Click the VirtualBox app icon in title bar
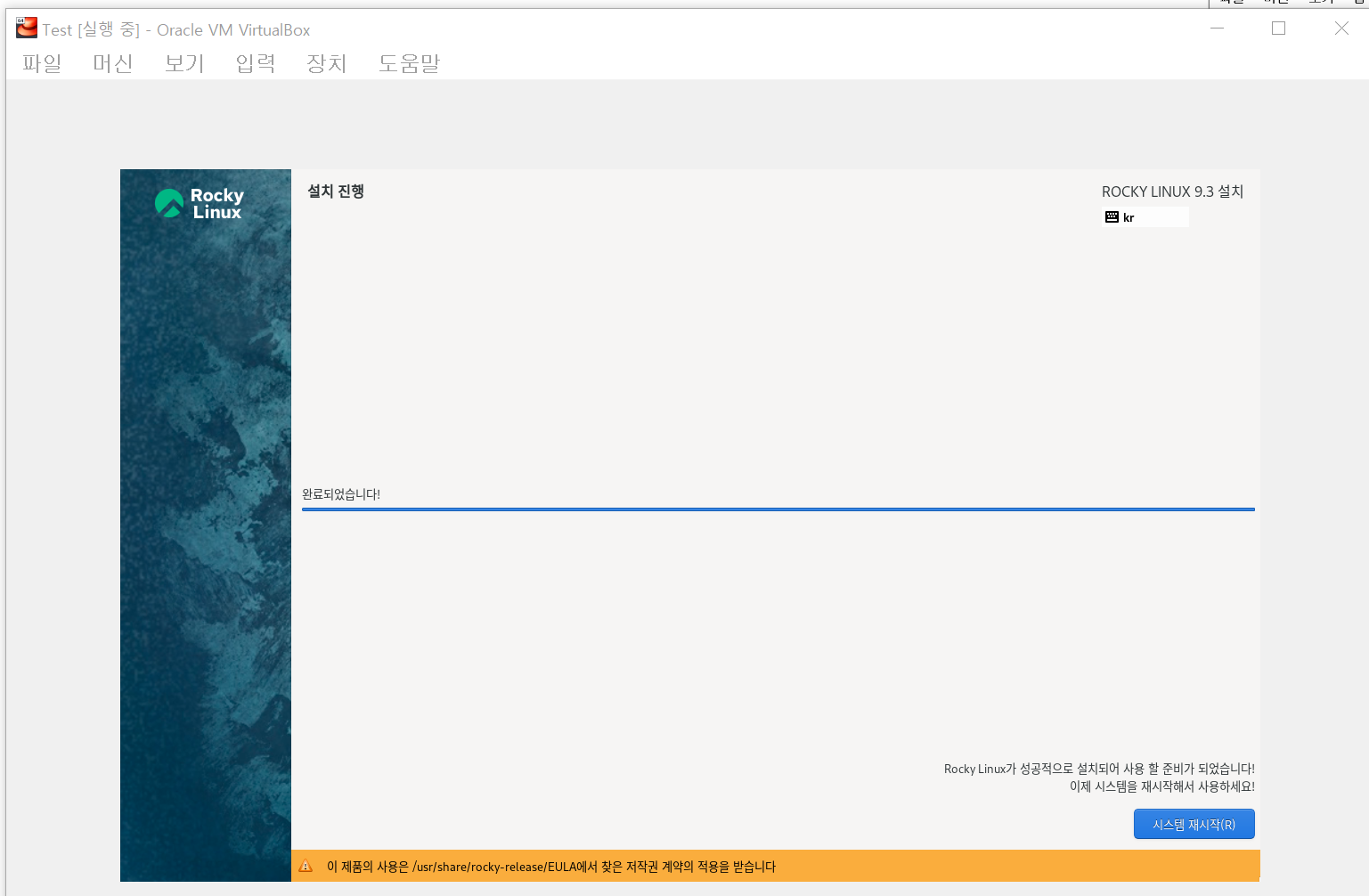The height and width of the screenshot is (896, 1369). click(27, 29)
